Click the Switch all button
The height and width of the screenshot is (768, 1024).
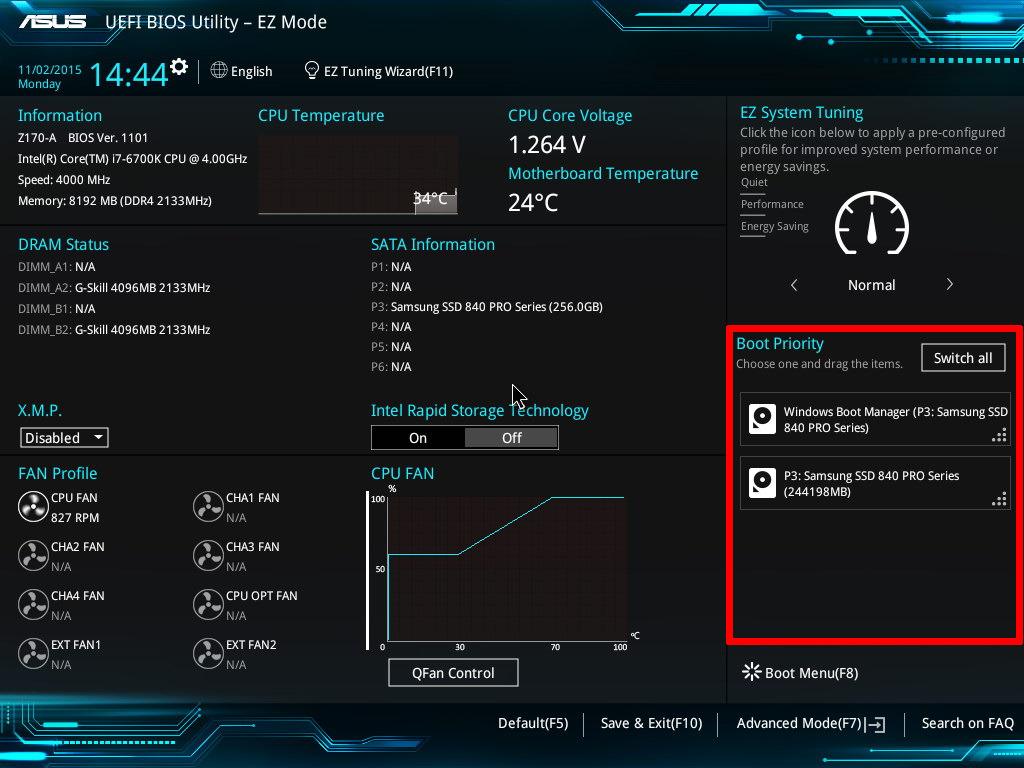click(x=963, y=358)
